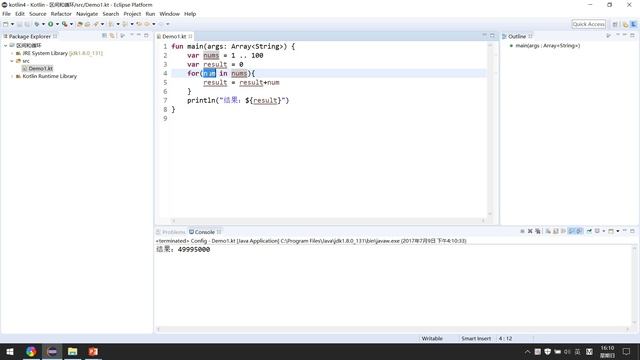Open File Explorer from the taskbar
This screenshot has height=360, width=640.
[73, 351]
